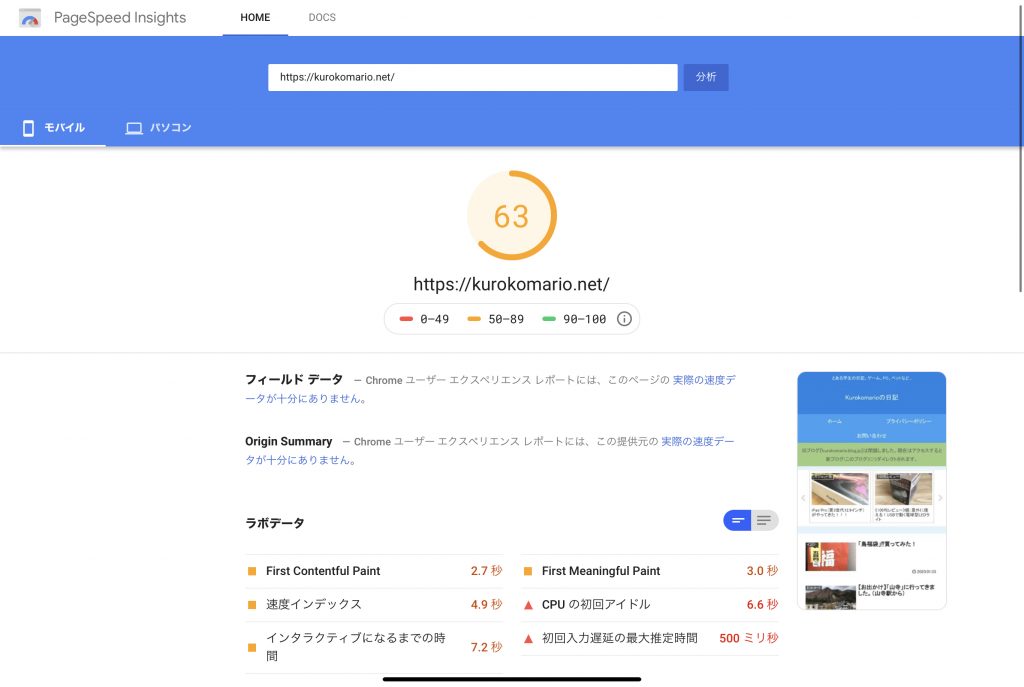The width and height of the screenshot is (1024, 687).
Task: Click the PageSpeed Insights logo icon
Action: (x=30, y=18)
